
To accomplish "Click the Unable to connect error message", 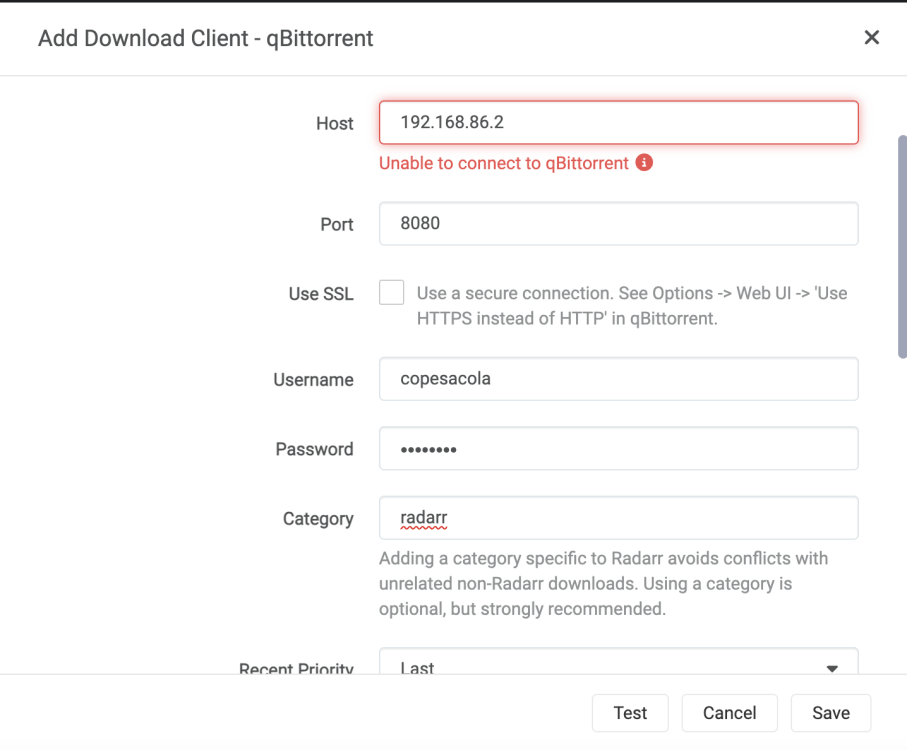I will click(503, 163).
